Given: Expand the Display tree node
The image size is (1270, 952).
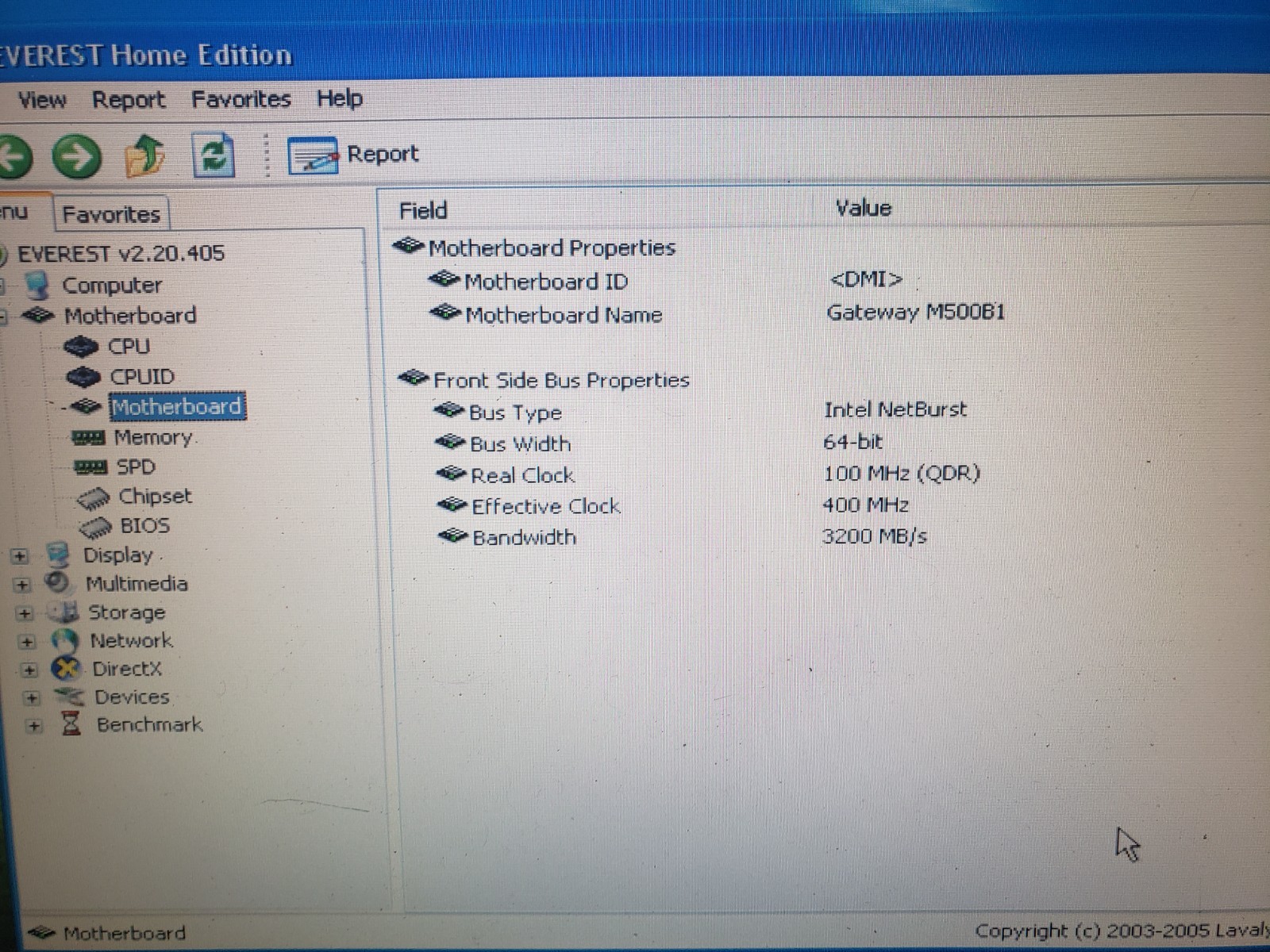Looking at the screenshot, I should click(20, 556).
